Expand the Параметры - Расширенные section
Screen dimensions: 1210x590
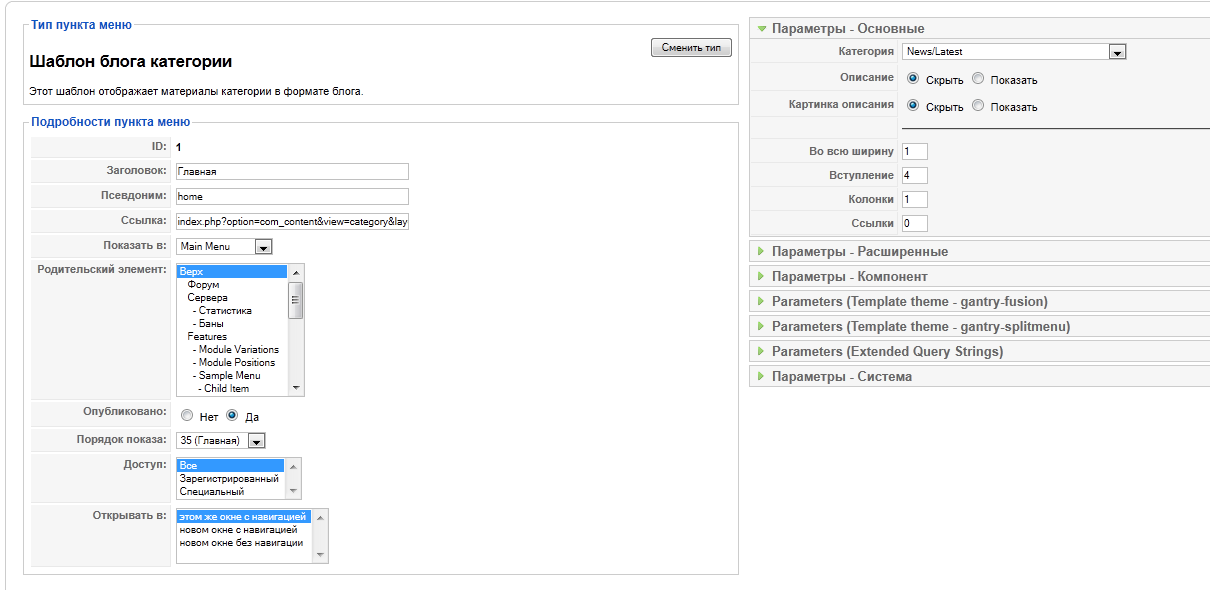[859, 251]
